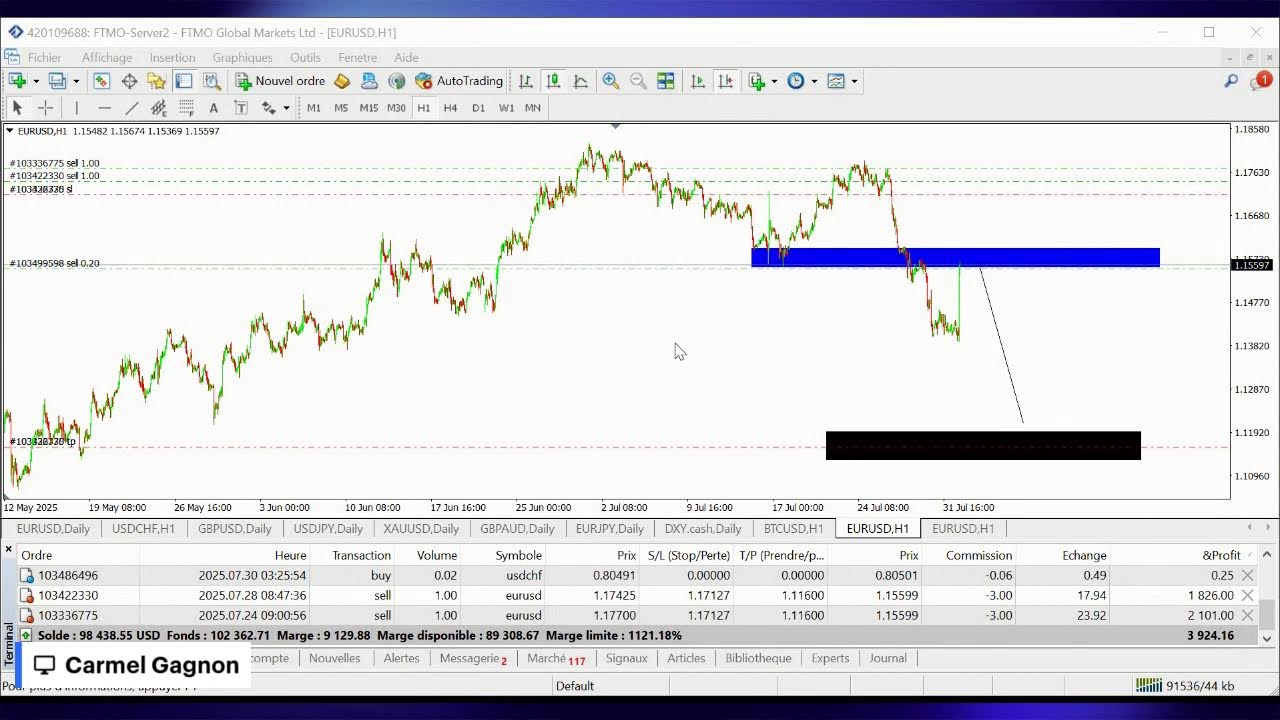Screen dimensions: 1280x720
Task: Open the Affichage menu
Action: [107, 58]
